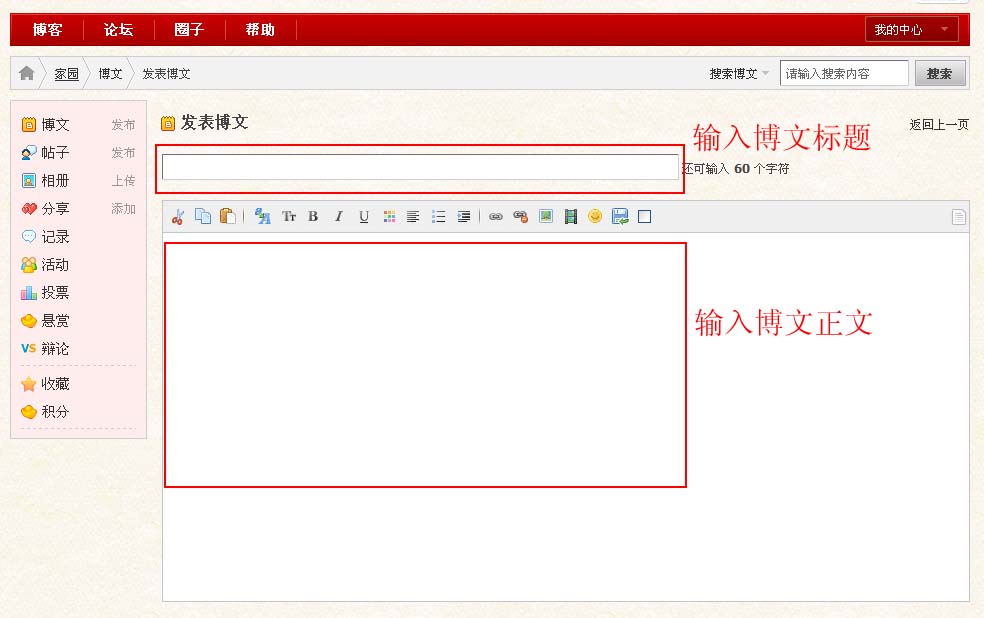This screenshot has width=984, height=618.
Task: Toggle italic formatting in editor
Action: click(338, 217)
